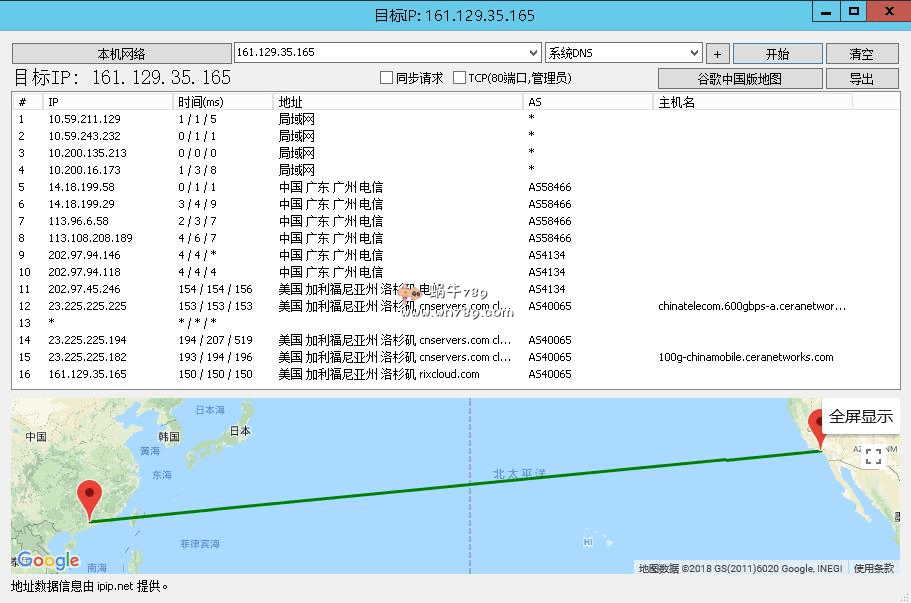Open the 系统DNS dropdown list

coord(694,53)
